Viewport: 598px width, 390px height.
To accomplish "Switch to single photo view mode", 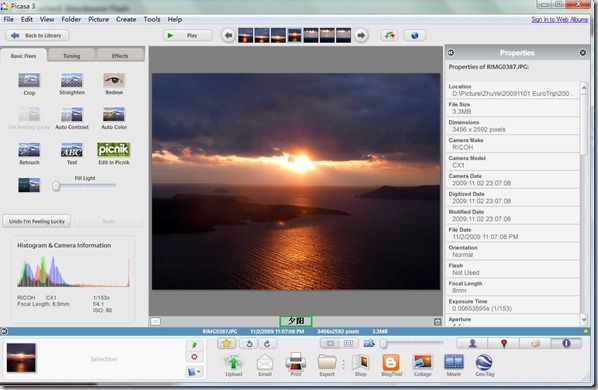I will [330, 343].
